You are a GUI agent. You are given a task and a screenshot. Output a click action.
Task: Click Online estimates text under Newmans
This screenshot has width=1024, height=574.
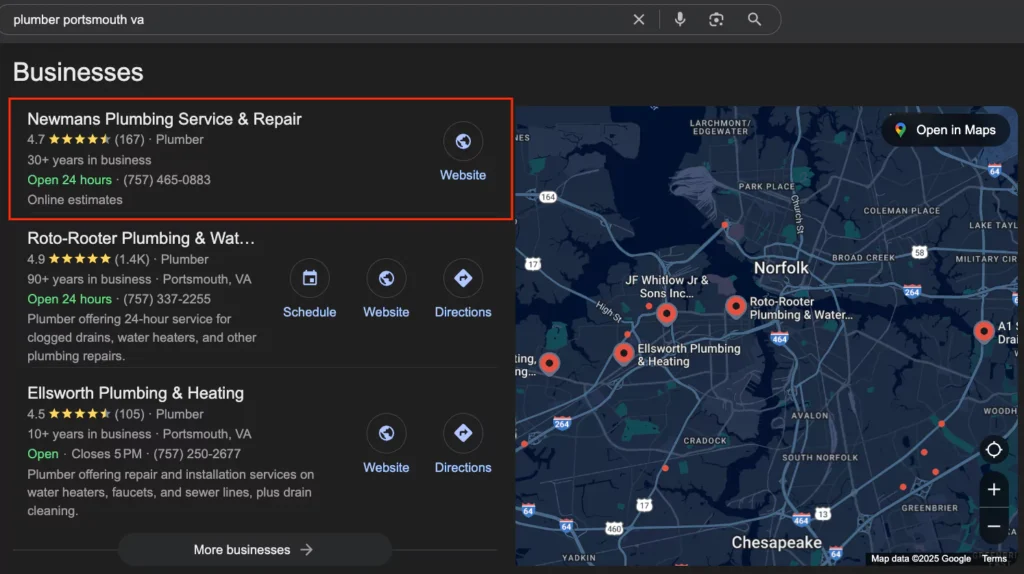pos(75,200)
